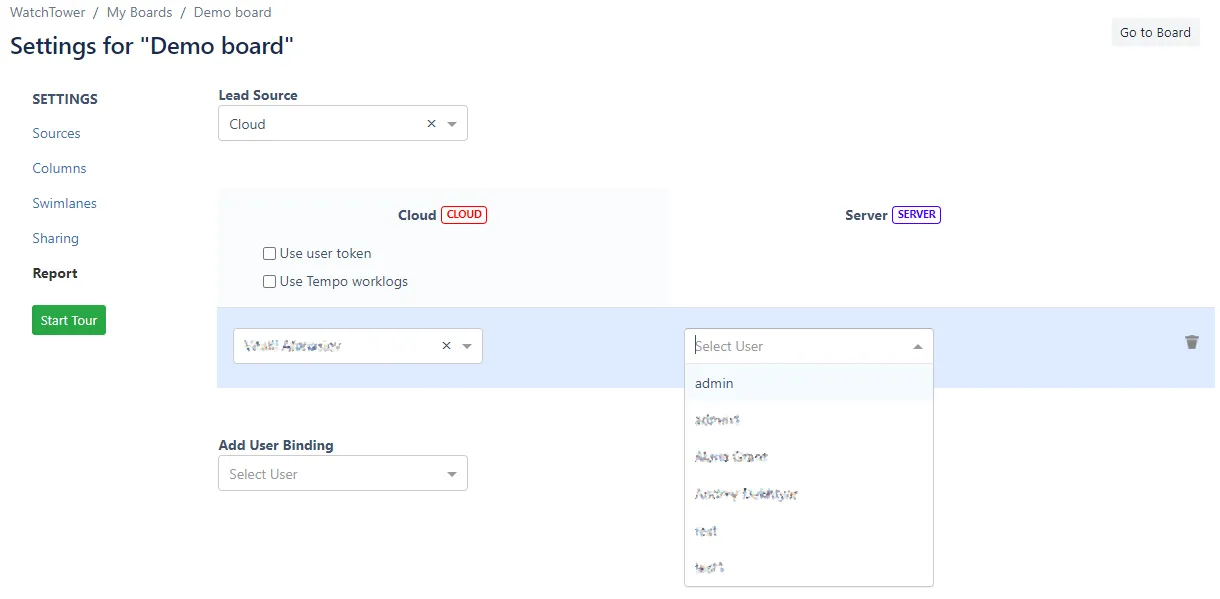Click the Add User Binding label
This screenshot has height=599, width=1220.
coord(276,446)
